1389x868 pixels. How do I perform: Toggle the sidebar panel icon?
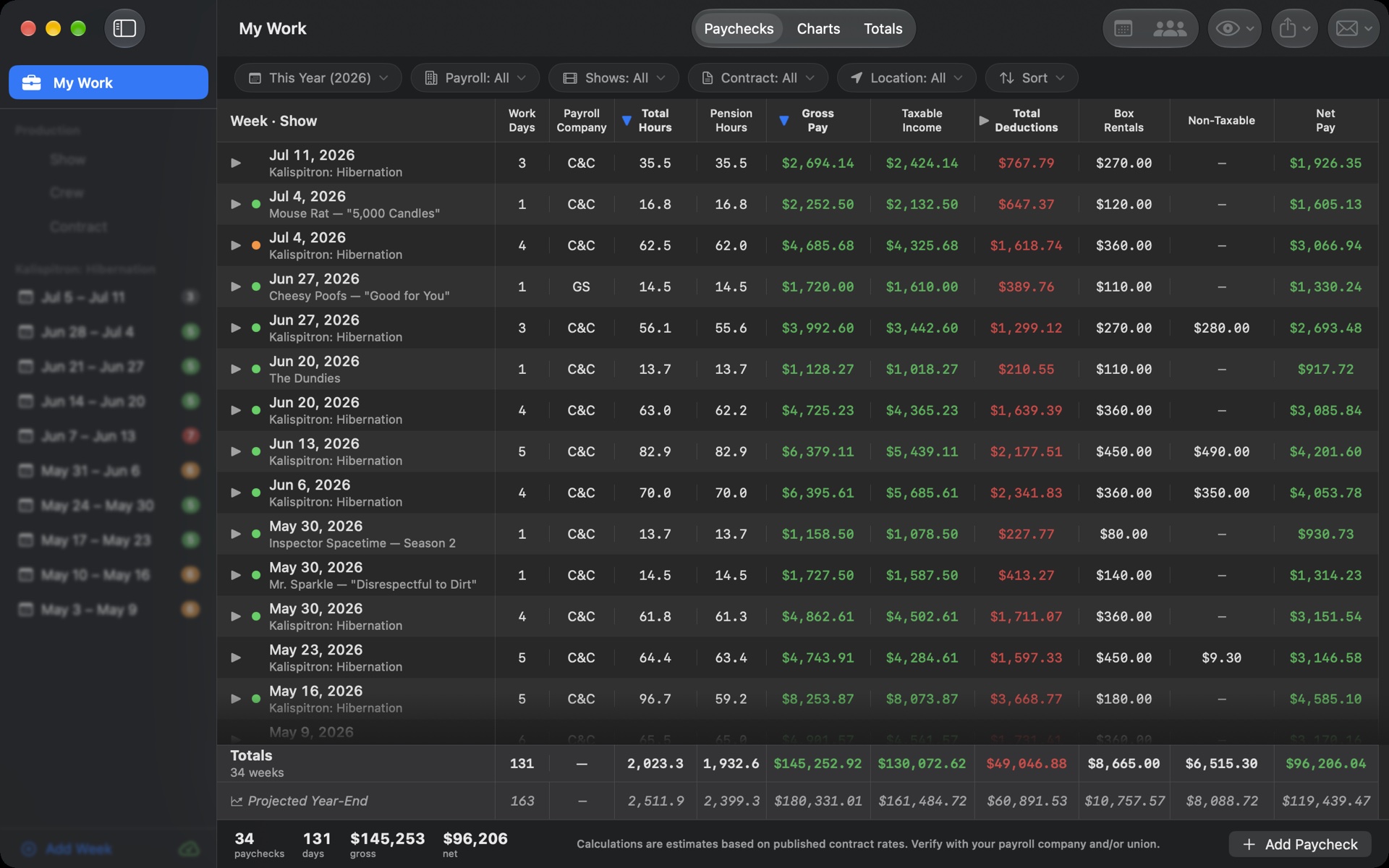(124, 28)
